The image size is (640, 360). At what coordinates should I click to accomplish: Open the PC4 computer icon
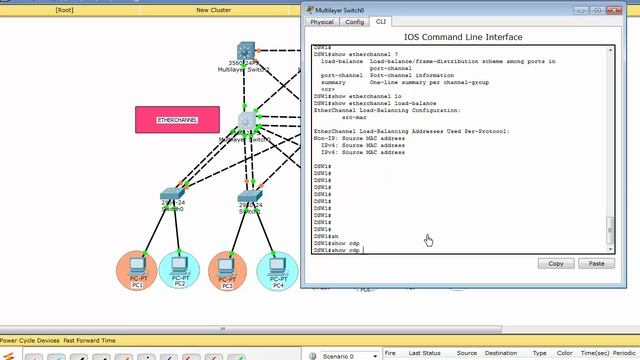[x=278, y=268]
